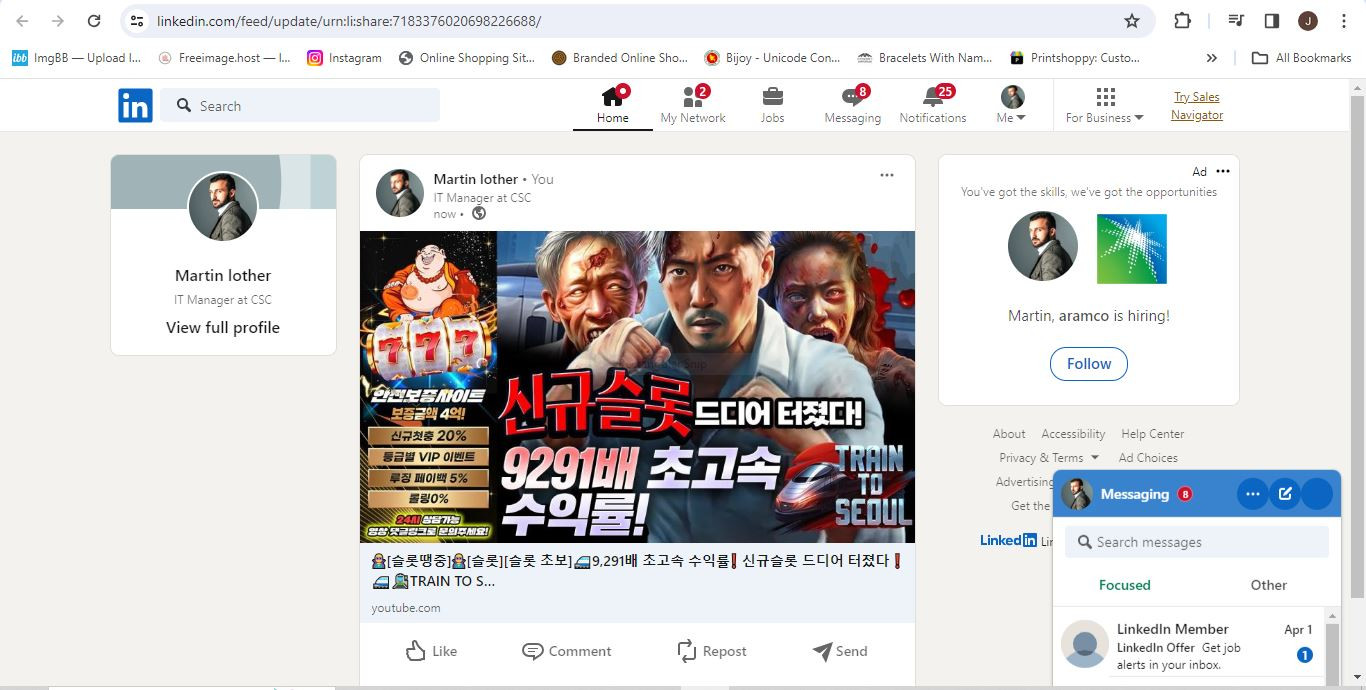
Task: Click the aramco logo in the ad
Action: point(1132,249)
